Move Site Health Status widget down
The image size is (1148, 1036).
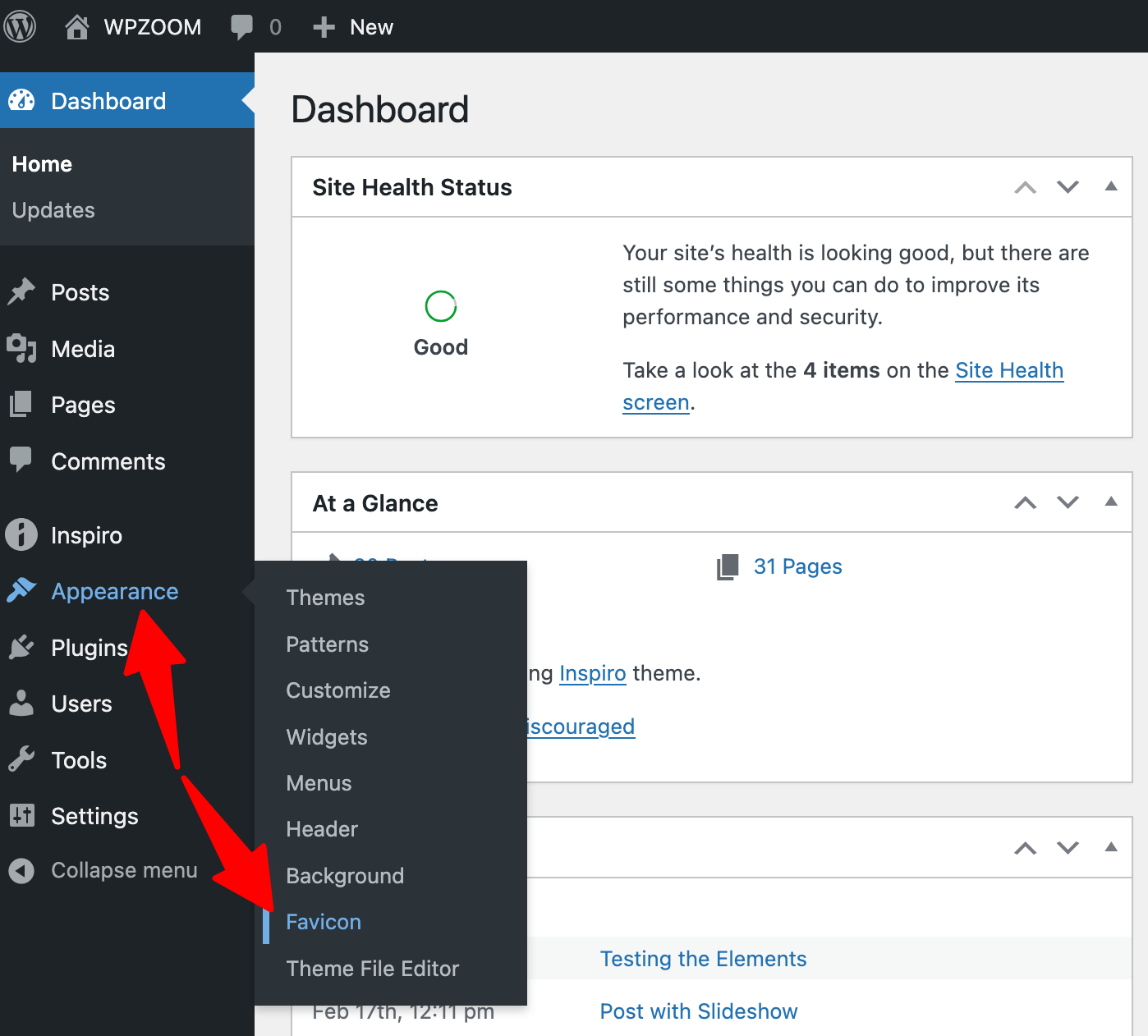1068,187
